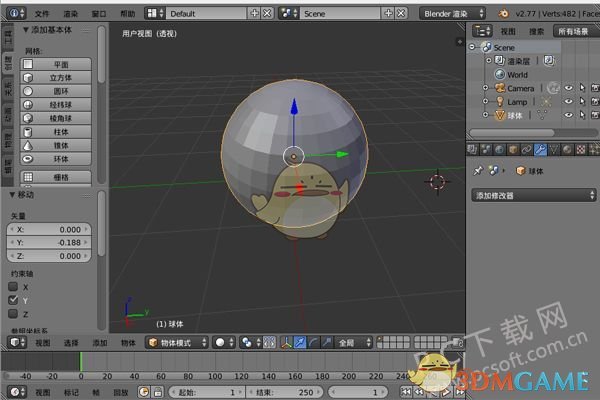
Task: Collapse the 移动 operator panel
Action: click(12, 194)
